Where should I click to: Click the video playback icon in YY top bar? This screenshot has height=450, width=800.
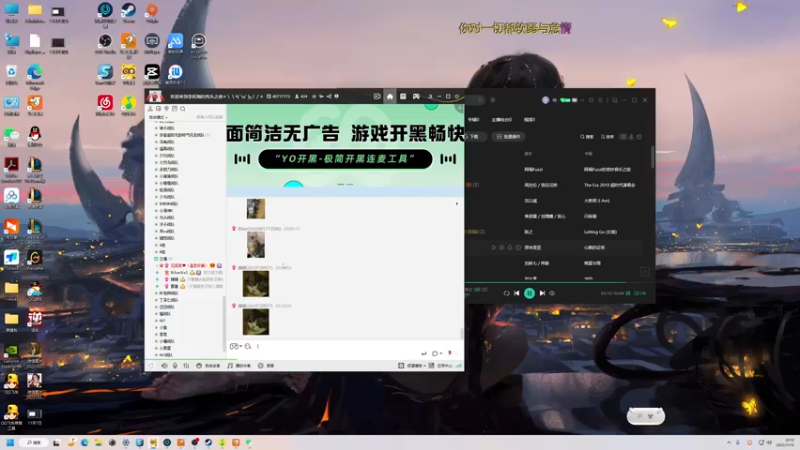[377, 96]
